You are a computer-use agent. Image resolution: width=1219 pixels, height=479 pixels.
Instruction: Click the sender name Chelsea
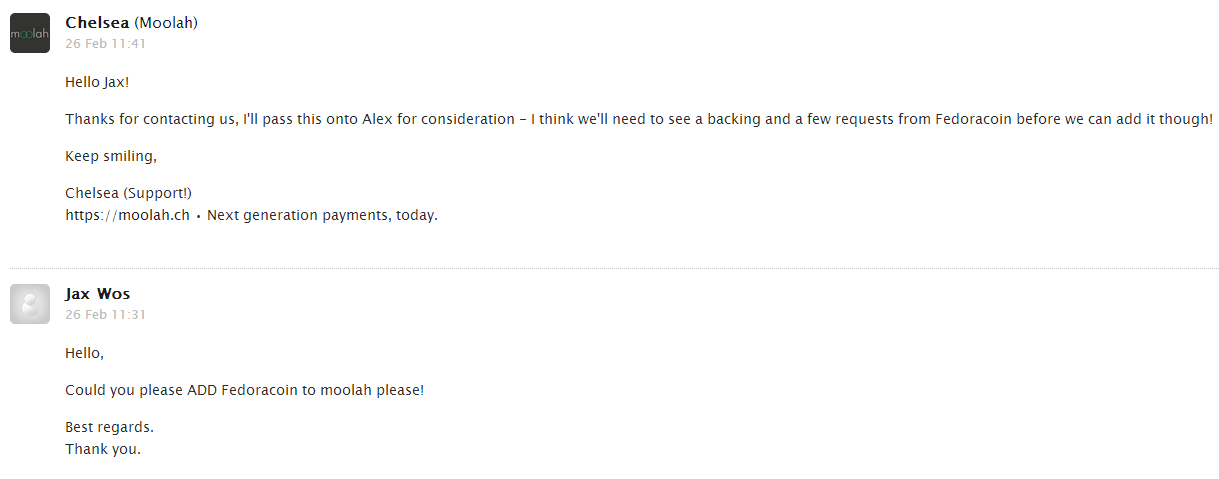coord(97,23)
